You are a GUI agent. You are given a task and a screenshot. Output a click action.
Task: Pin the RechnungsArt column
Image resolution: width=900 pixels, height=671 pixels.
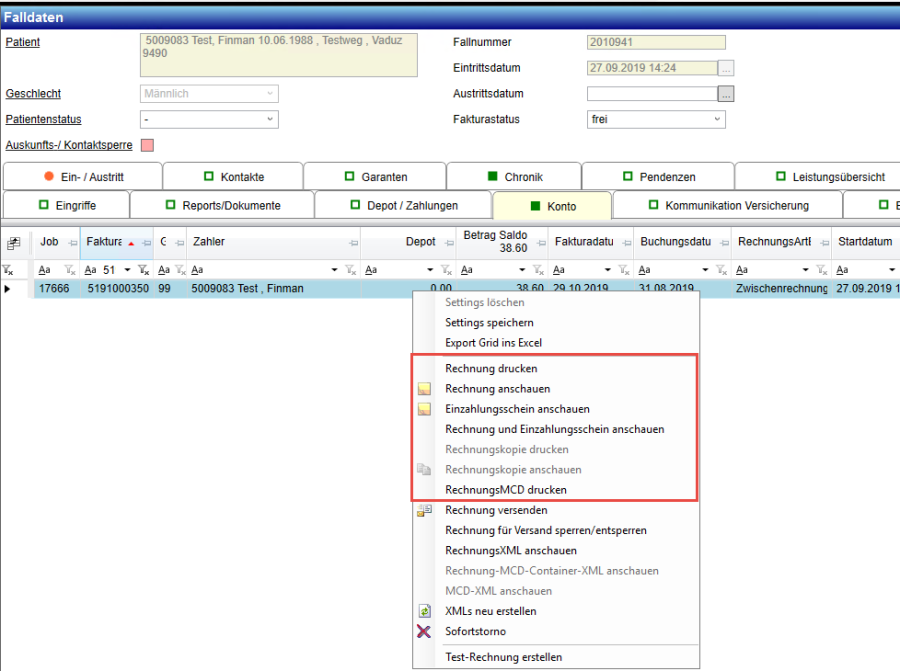click(x=825, y=243)
